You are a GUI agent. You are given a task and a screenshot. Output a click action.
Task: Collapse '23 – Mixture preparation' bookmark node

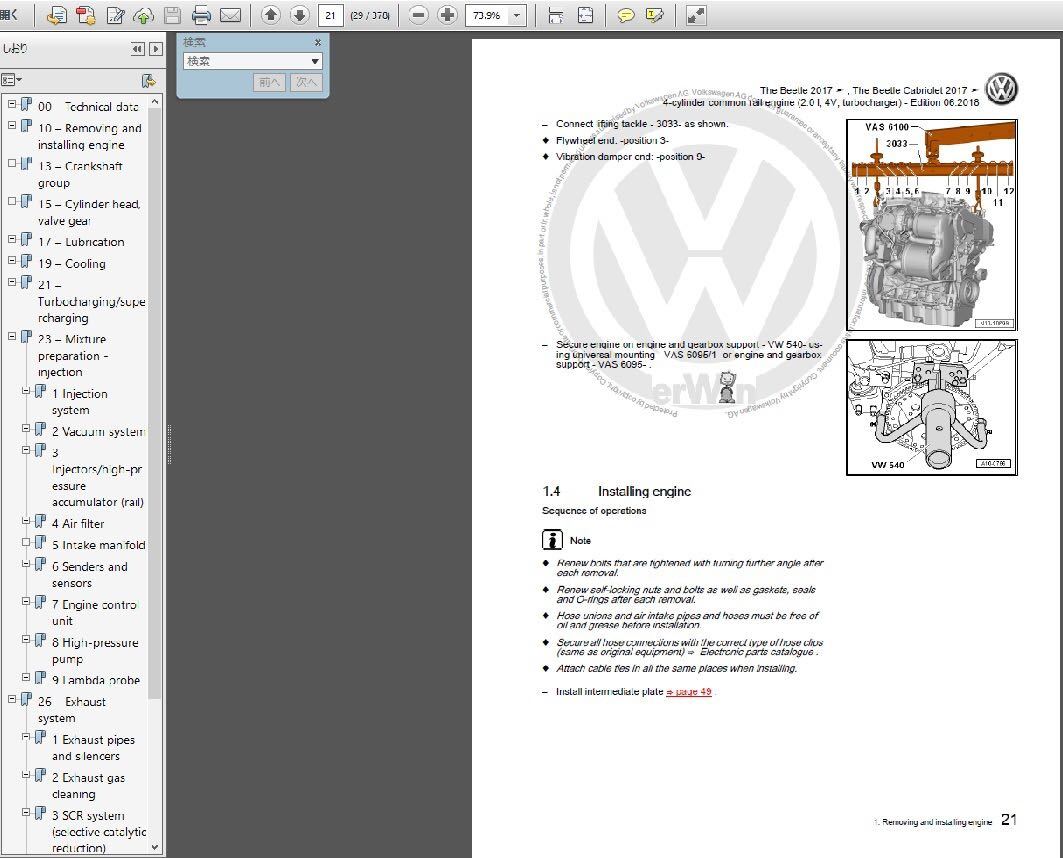pos(12,336)
